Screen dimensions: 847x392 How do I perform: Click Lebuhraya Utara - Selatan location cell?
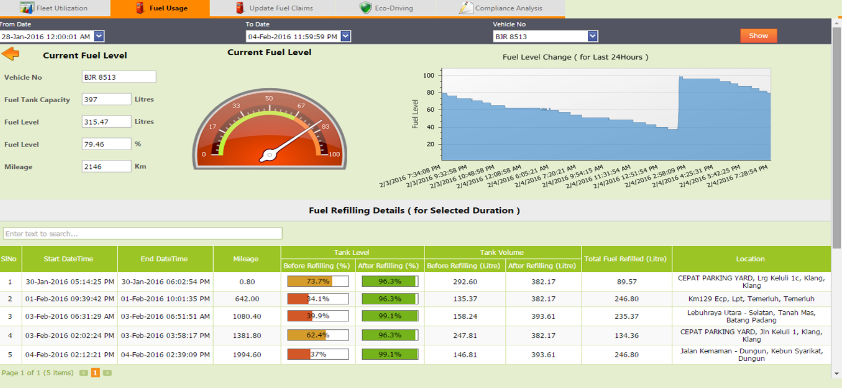[x=751, y=316]
